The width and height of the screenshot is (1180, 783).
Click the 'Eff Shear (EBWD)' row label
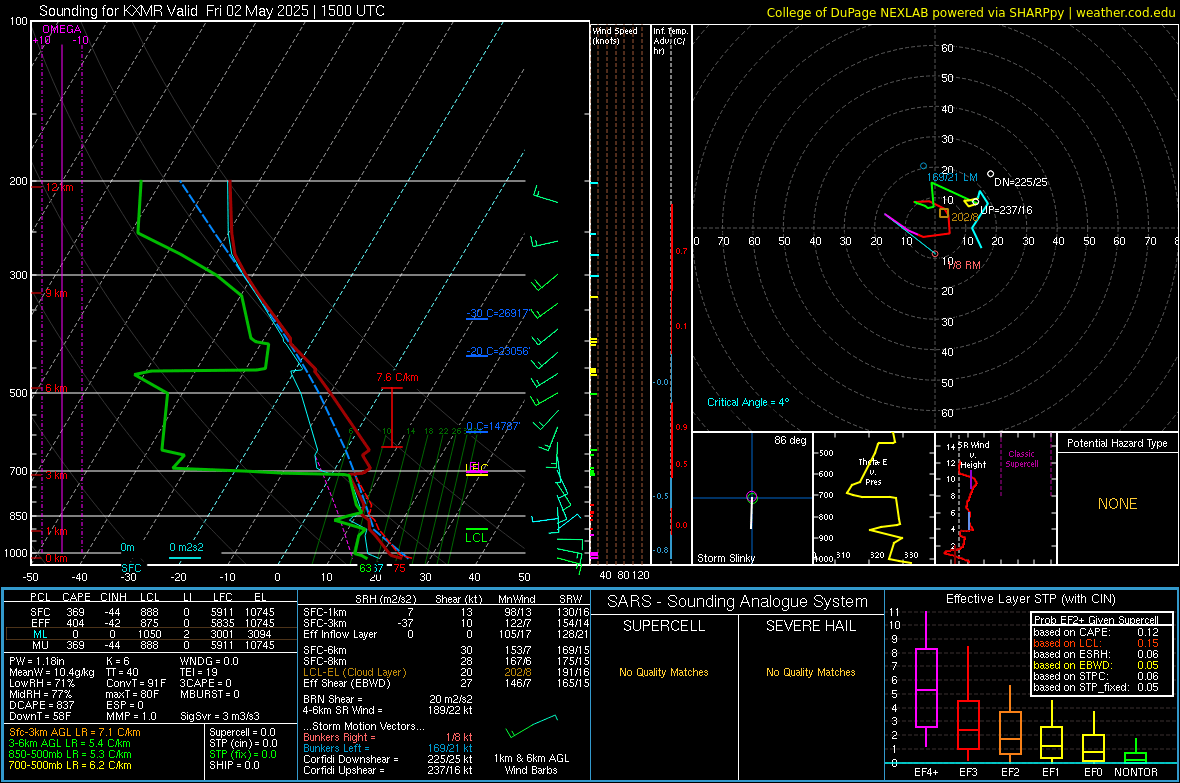tap(347, 684)
